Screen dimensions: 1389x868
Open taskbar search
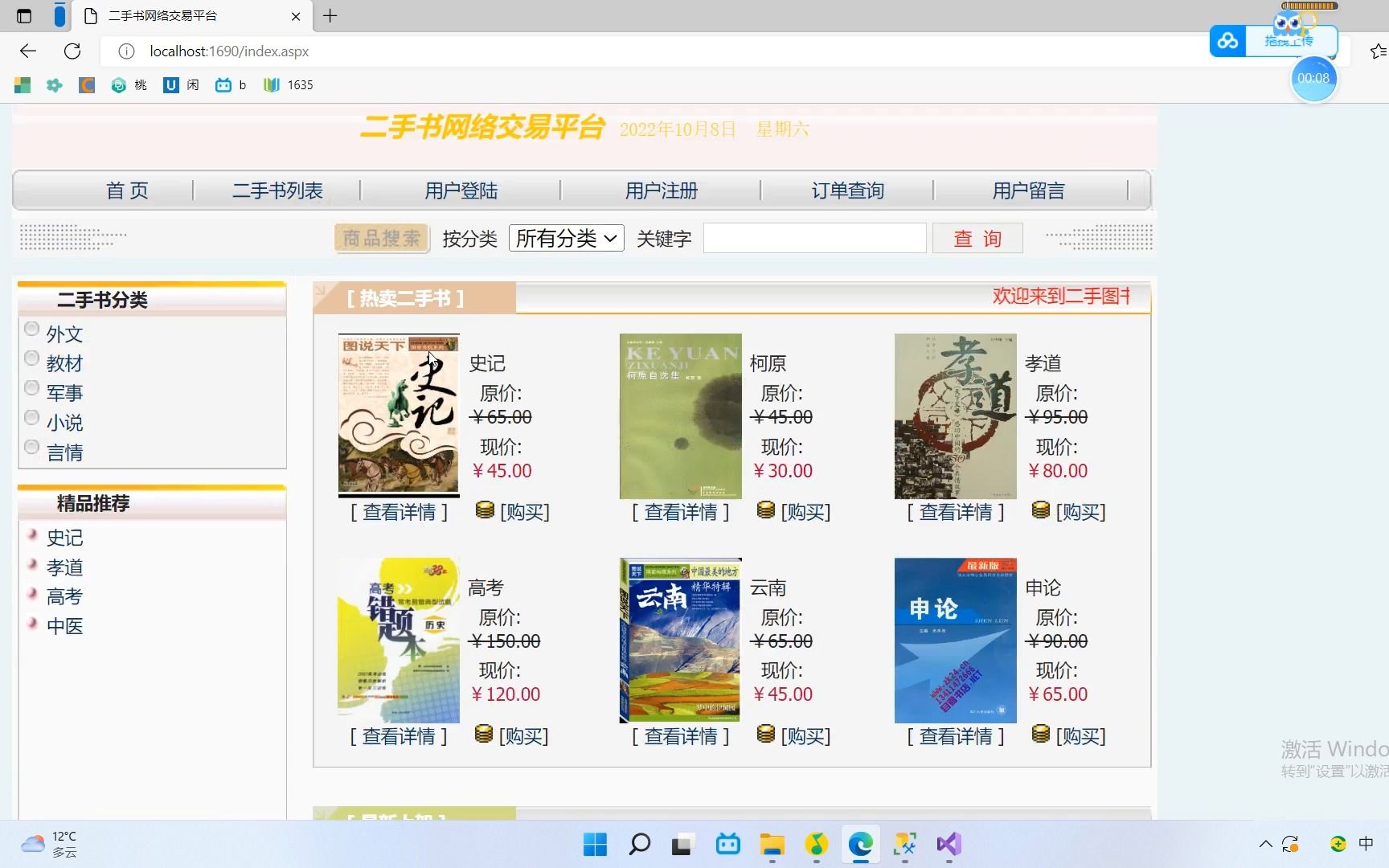point(640,844)
